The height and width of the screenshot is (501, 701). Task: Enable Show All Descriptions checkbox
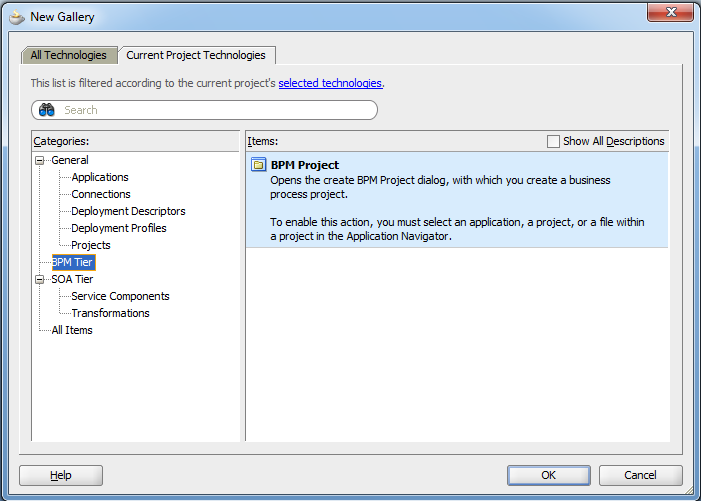click(x=553, y=141)
